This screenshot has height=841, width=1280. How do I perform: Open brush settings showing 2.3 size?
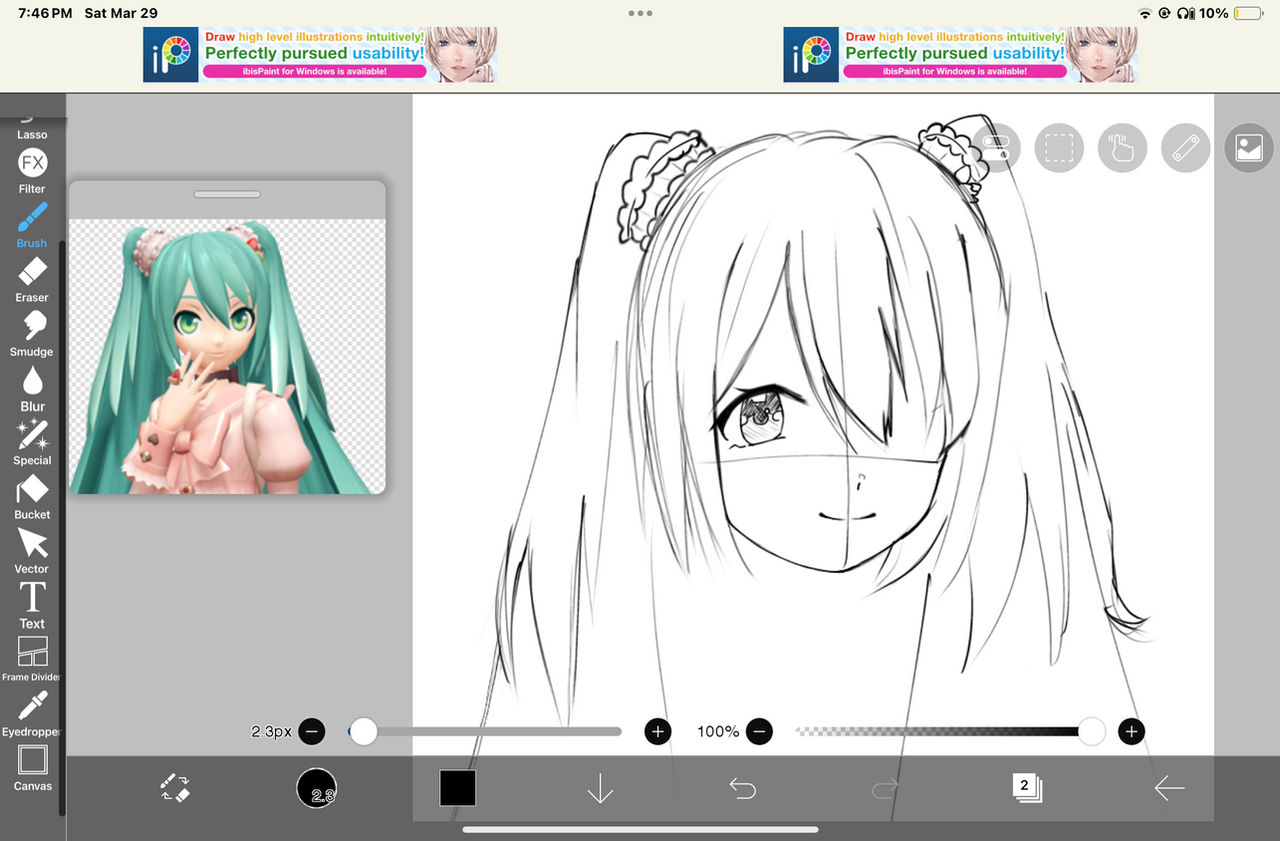[316, 788]
